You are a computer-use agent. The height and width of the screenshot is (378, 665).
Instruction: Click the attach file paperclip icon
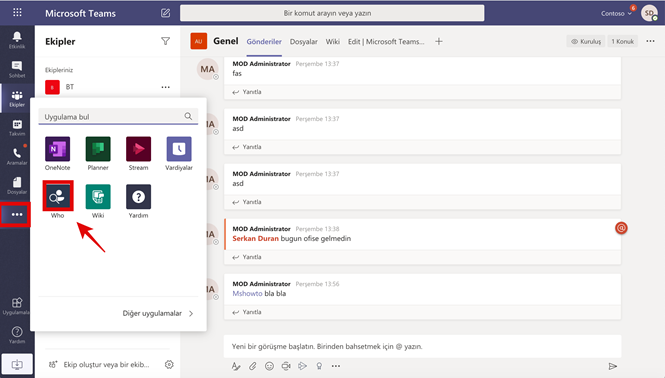click(x=253, y=366)
